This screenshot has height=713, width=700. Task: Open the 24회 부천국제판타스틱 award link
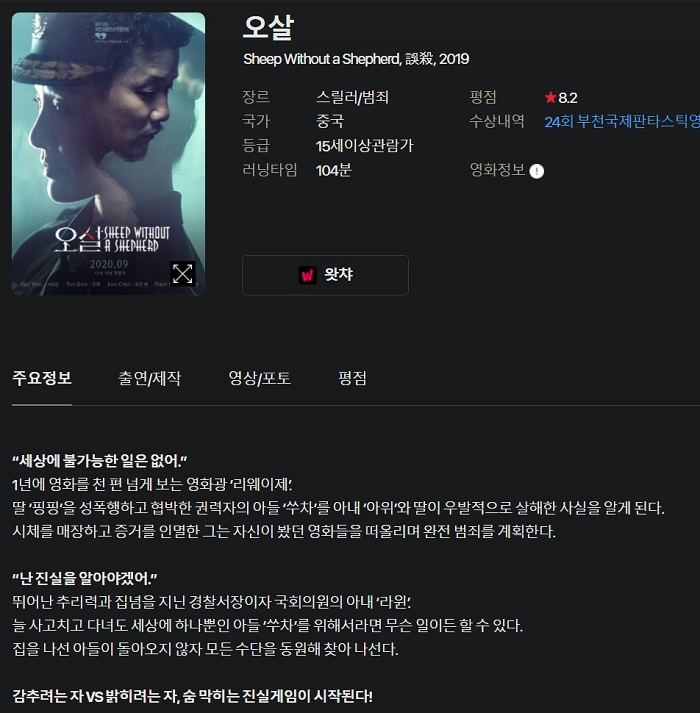point(622,121)
